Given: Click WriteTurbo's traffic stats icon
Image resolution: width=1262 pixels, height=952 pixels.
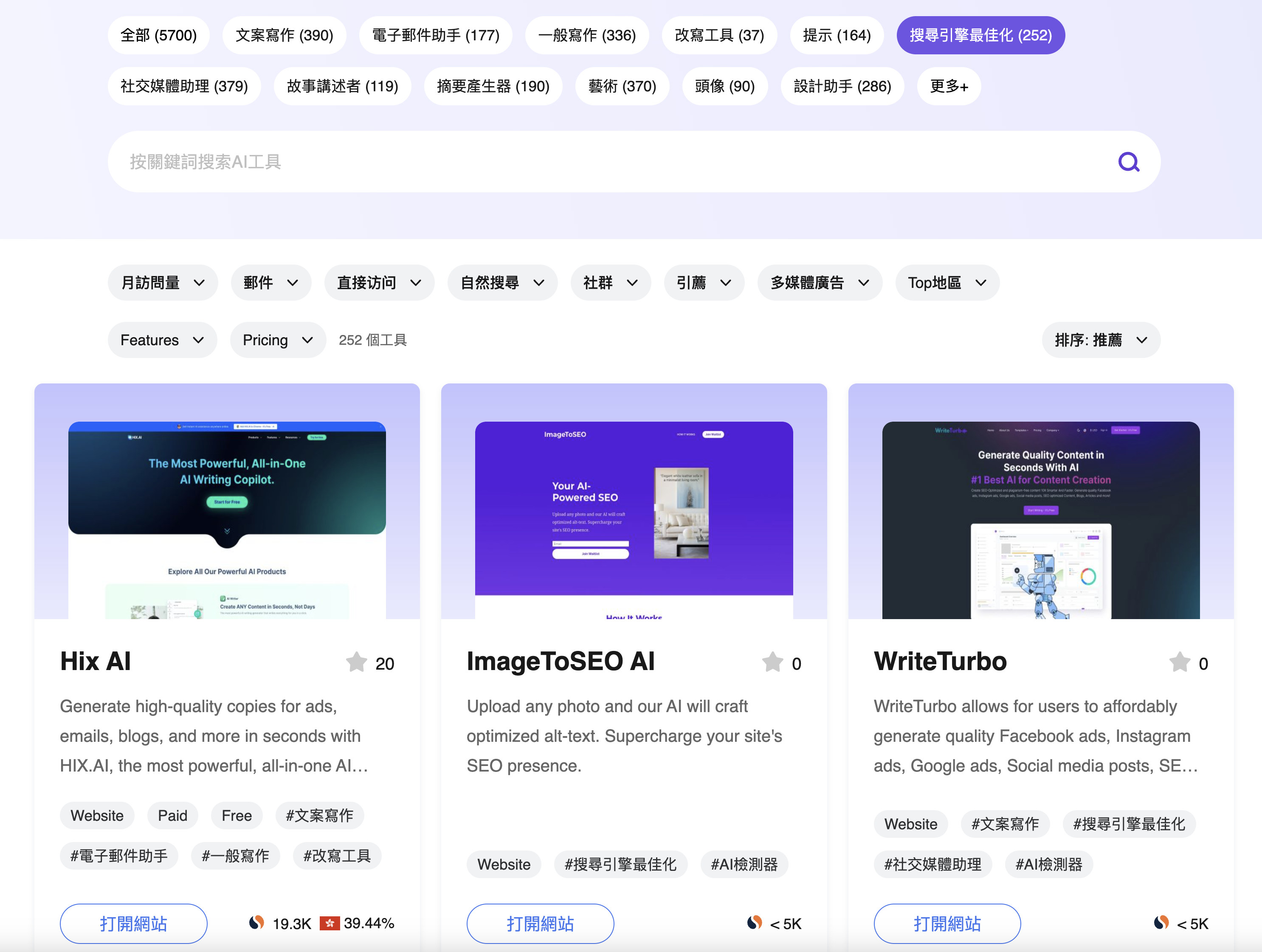Looking at the screenshot, I should click(1161, 922).
